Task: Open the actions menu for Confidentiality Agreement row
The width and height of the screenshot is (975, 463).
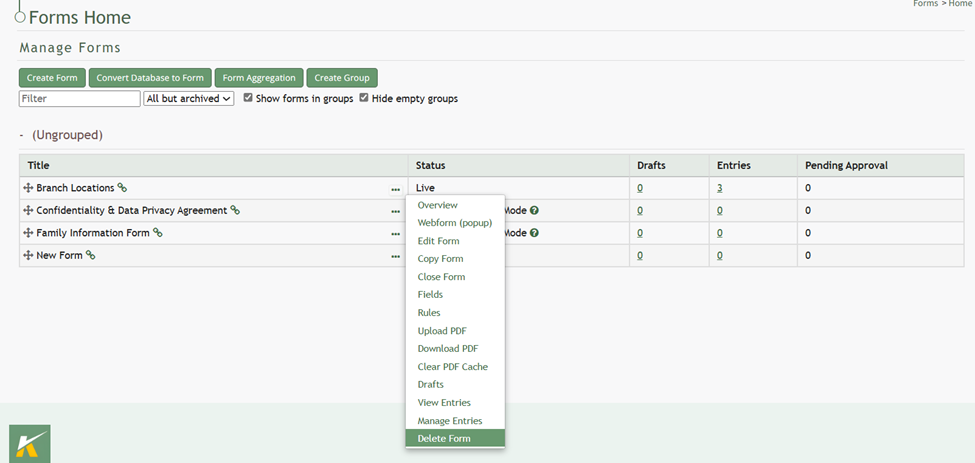Action: click(396, 211)
